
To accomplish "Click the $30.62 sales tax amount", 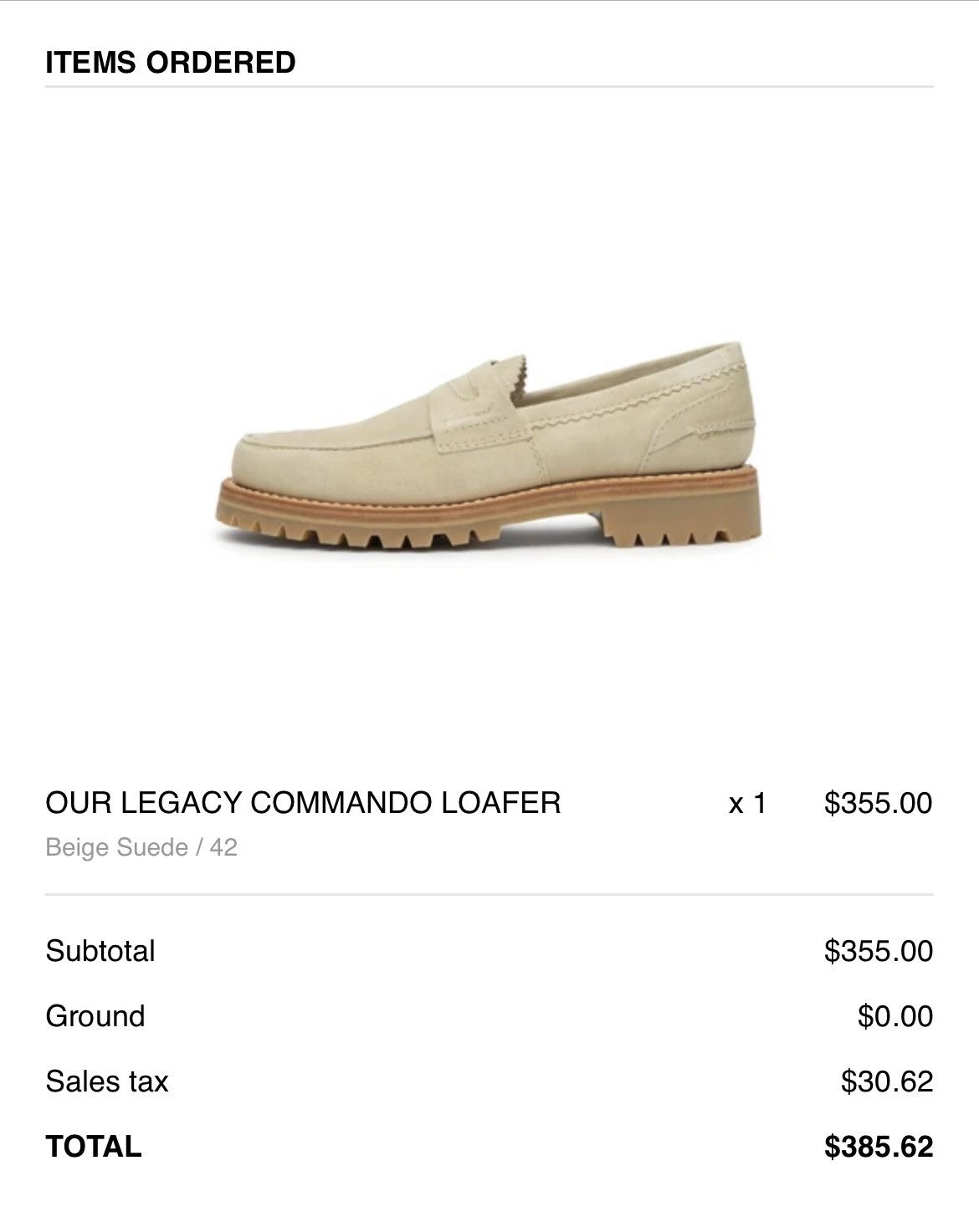I will pos(887,1081).
